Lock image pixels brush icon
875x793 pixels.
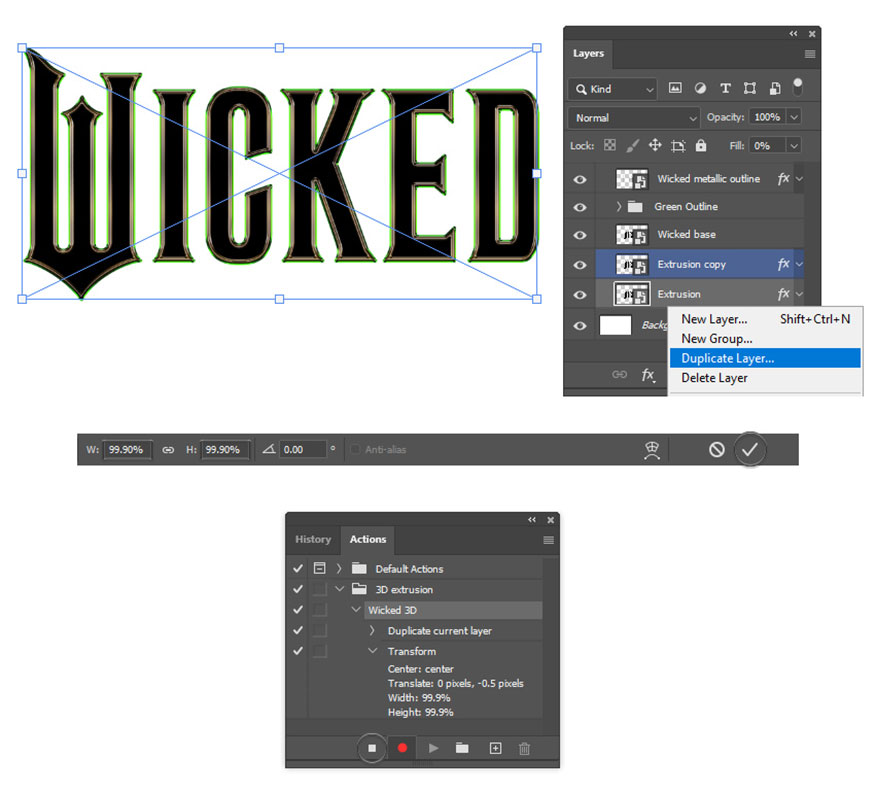tap(632, 146)
